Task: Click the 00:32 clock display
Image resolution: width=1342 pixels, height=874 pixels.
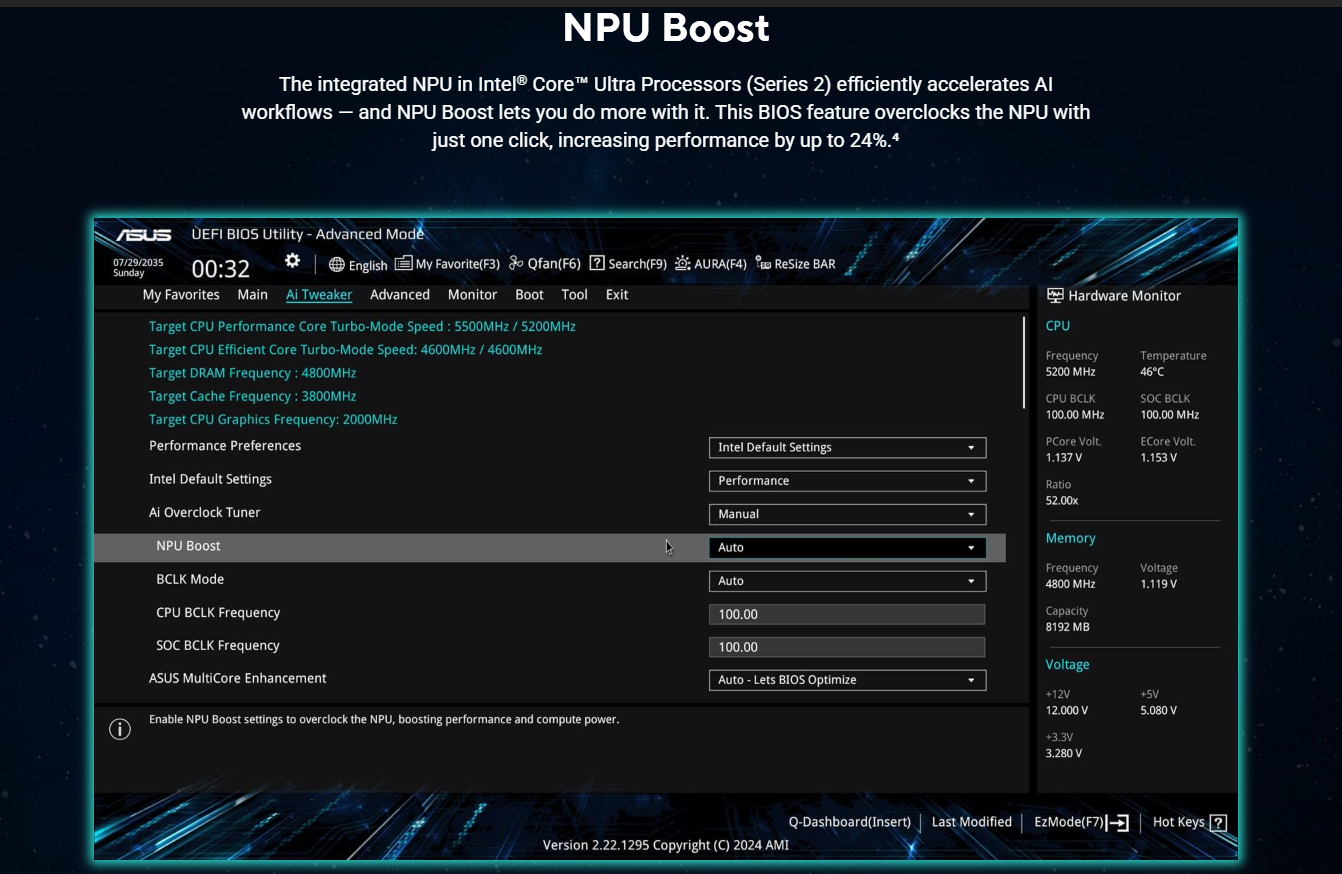Action: [221, 268]
